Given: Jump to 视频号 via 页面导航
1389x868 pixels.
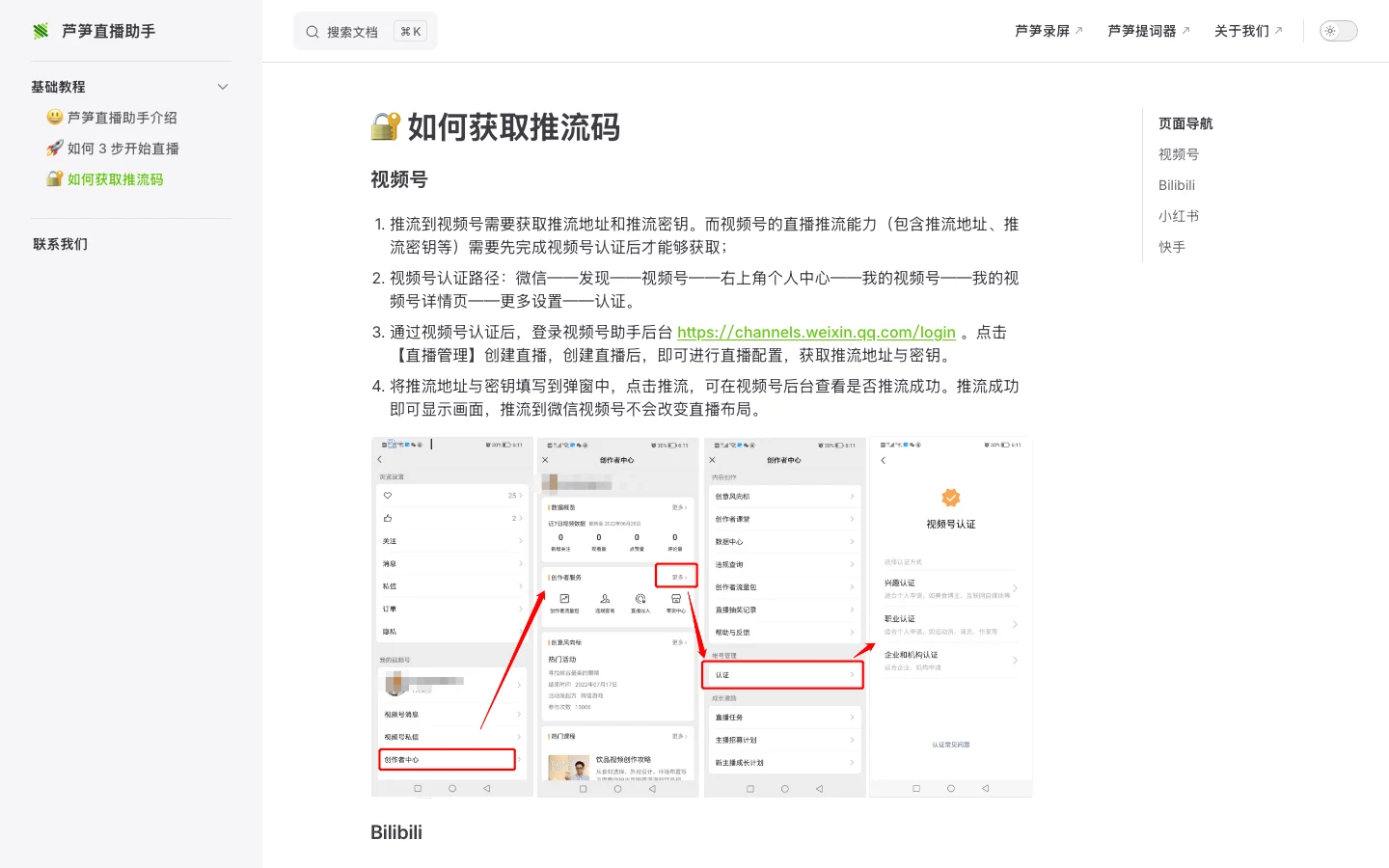Looking at the screenshot, I should pyautogui.click(x=1179, y=154).
